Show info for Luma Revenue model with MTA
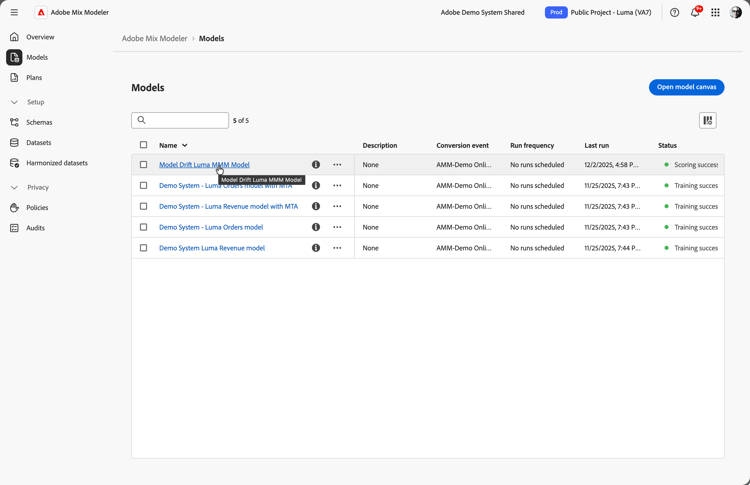Image resolution: width=750 pixels, height=485 pixels. click(316, 206)
